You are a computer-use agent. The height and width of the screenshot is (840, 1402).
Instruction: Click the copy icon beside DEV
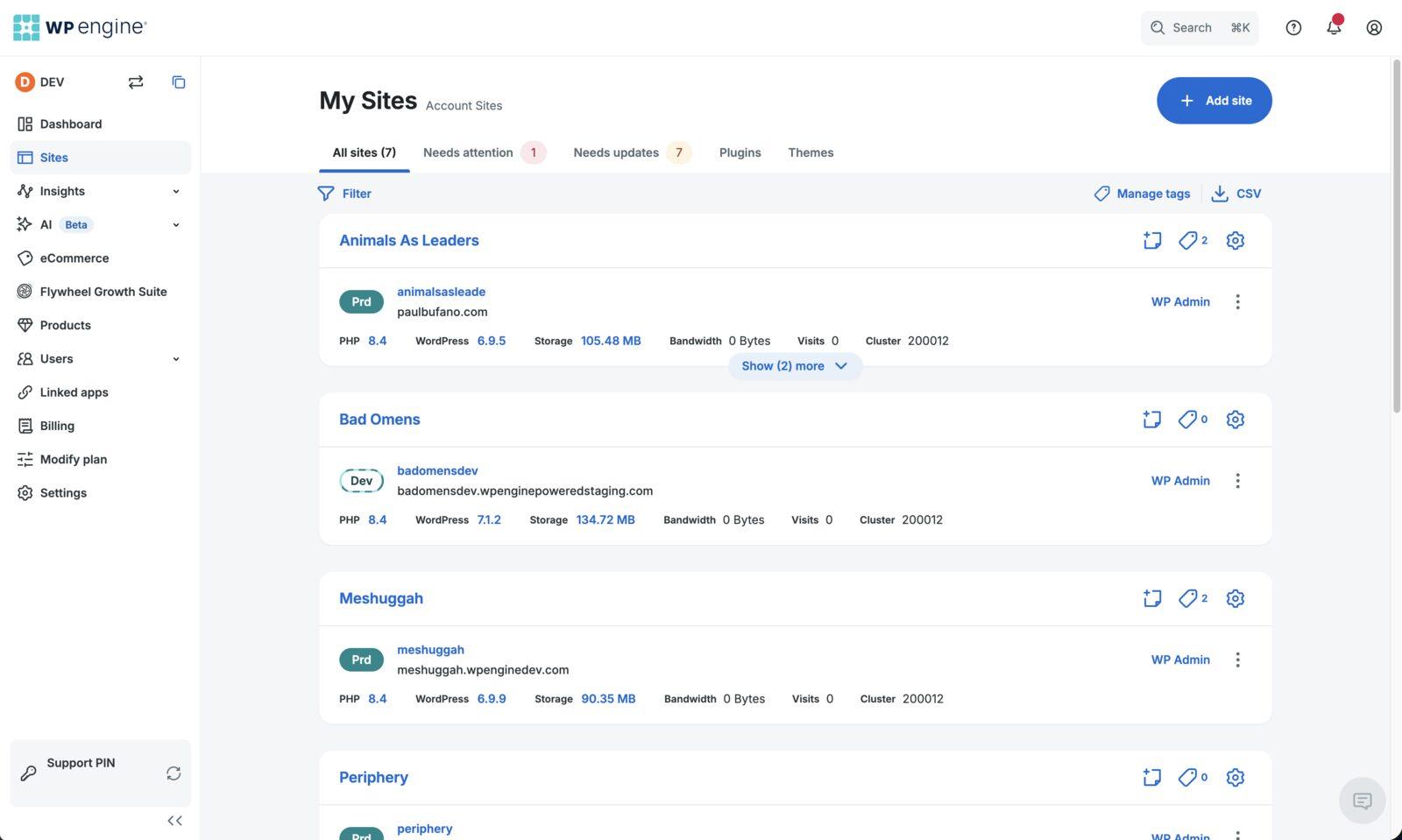pyautogui.click(x=178, y=81)
